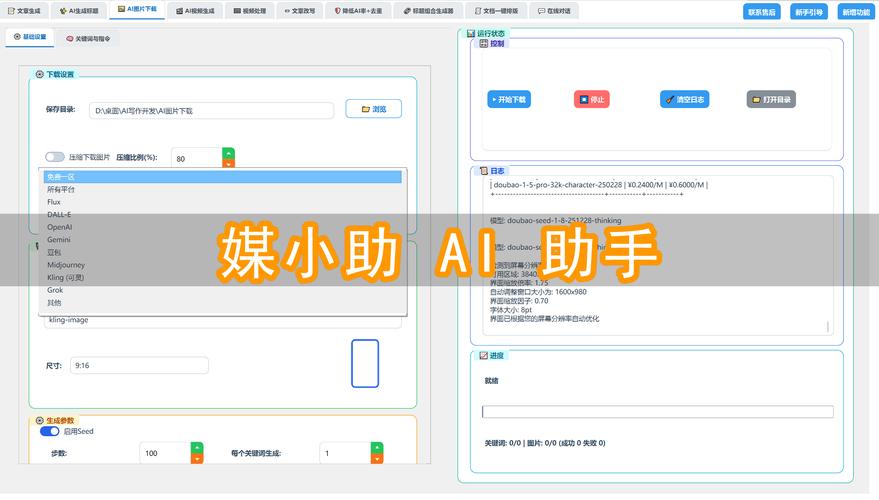
Task: Toggle the 压缩下载图片 compress switch
Action: (55, 157)
